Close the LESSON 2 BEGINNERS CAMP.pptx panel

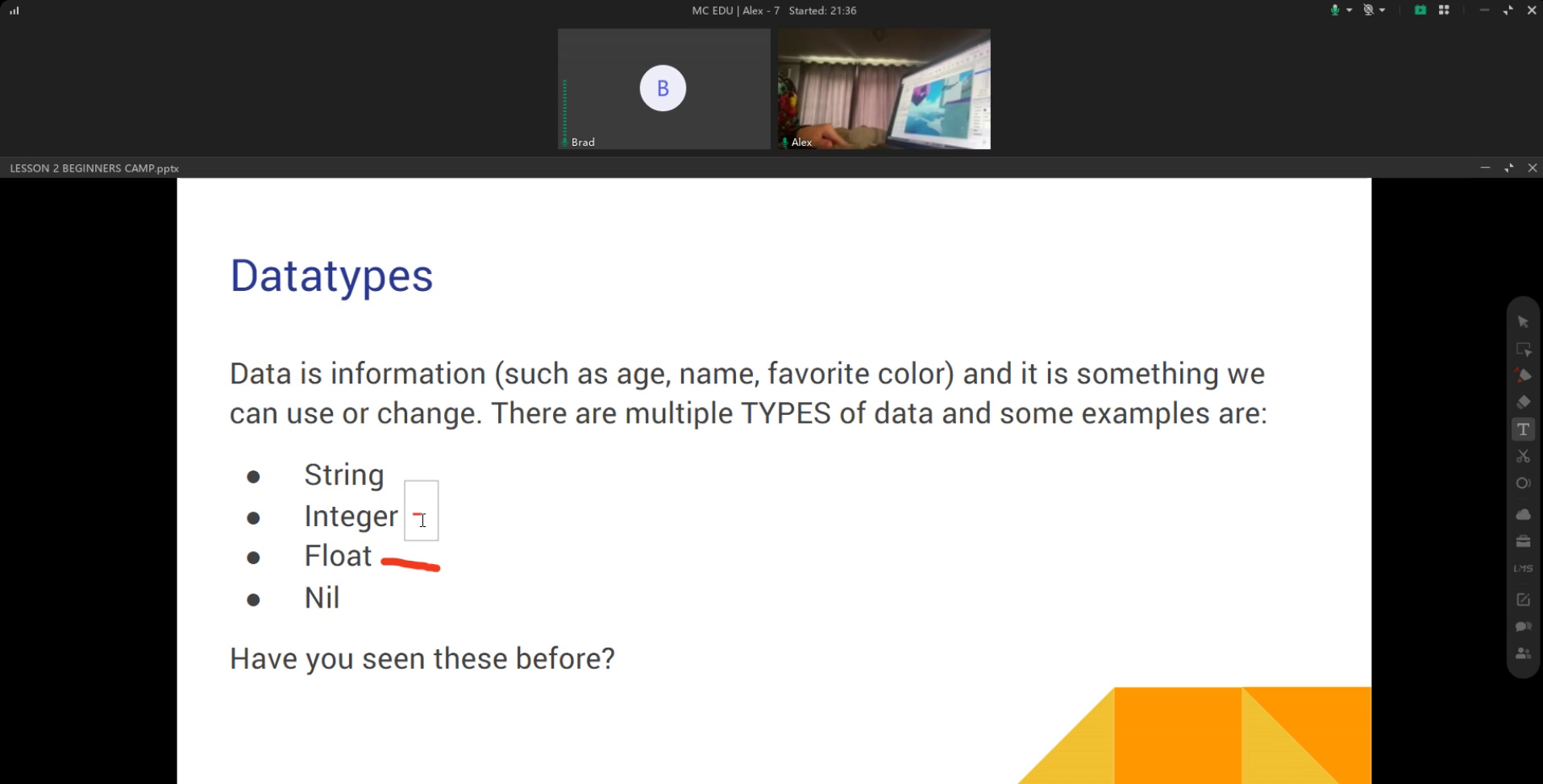coord(1533,168)
